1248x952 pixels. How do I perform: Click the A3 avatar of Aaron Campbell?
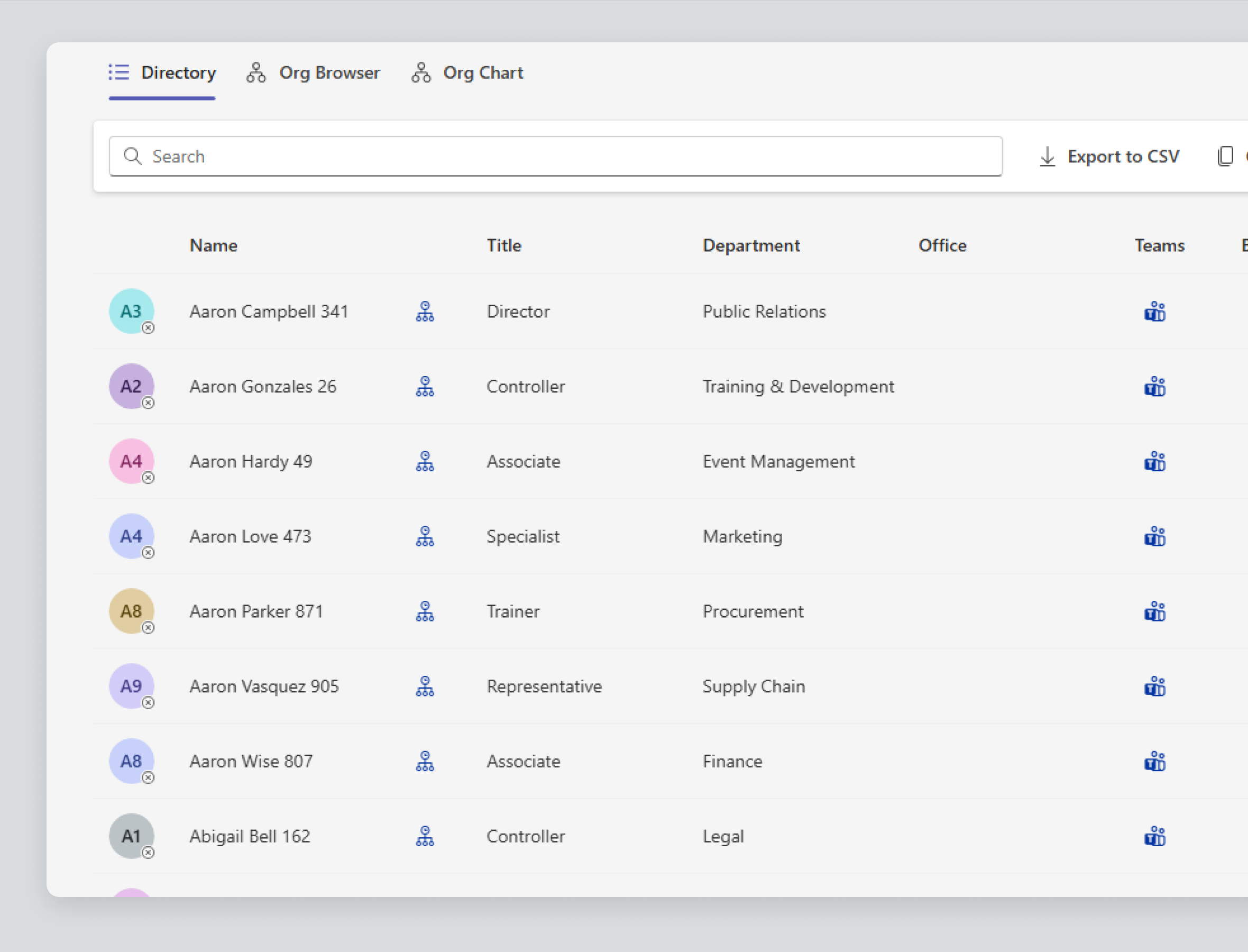click(x=132, y=311)
